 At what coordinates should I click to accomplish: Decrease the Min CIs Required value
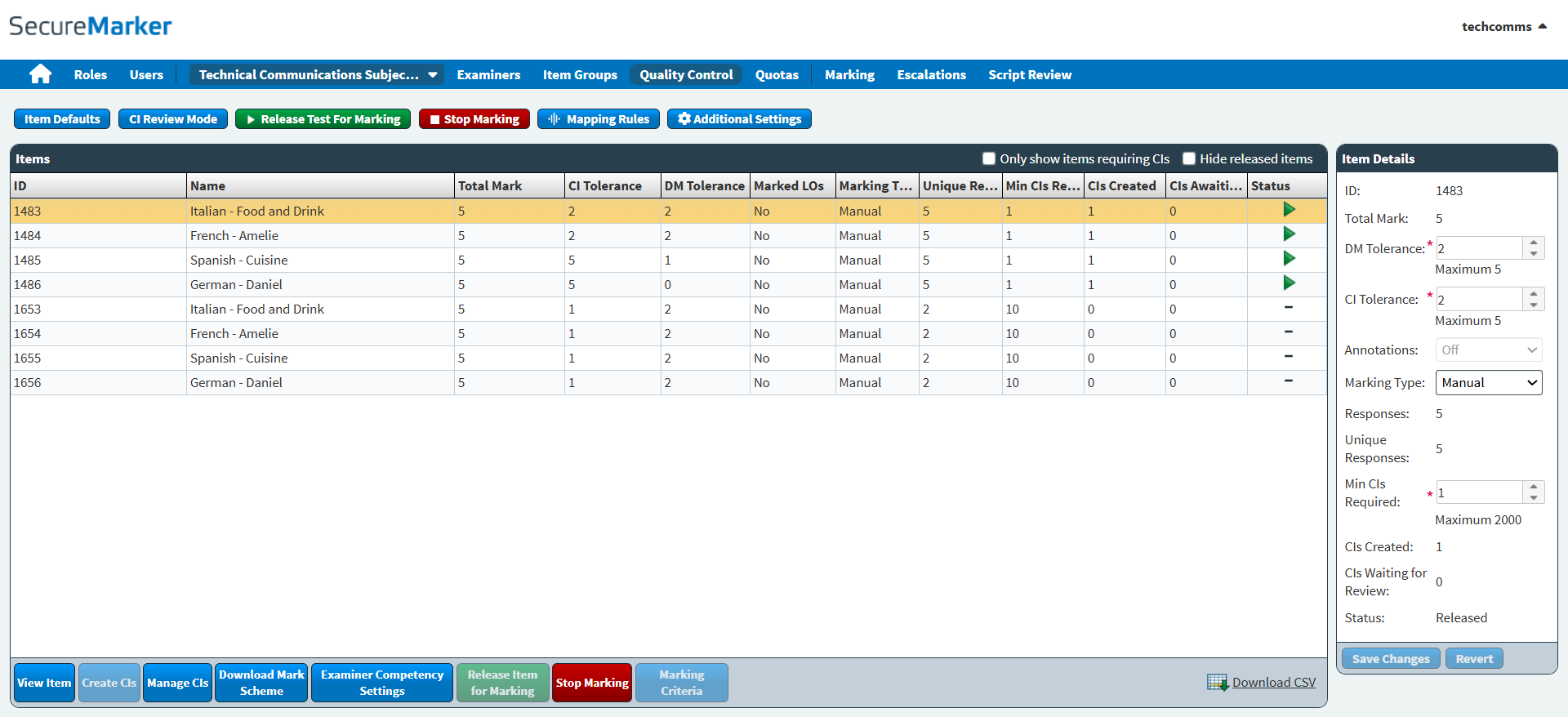(1534, 498)
